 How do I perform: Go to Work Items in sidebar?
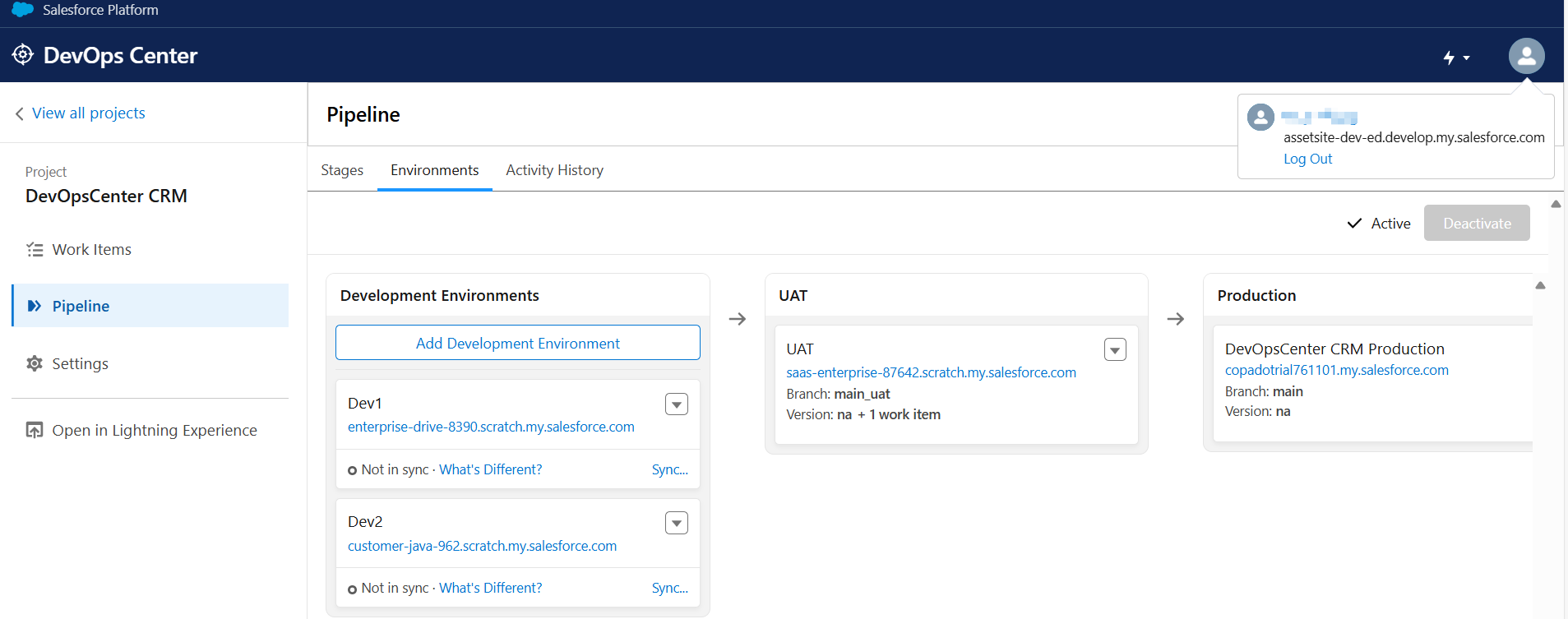point(150,249)
